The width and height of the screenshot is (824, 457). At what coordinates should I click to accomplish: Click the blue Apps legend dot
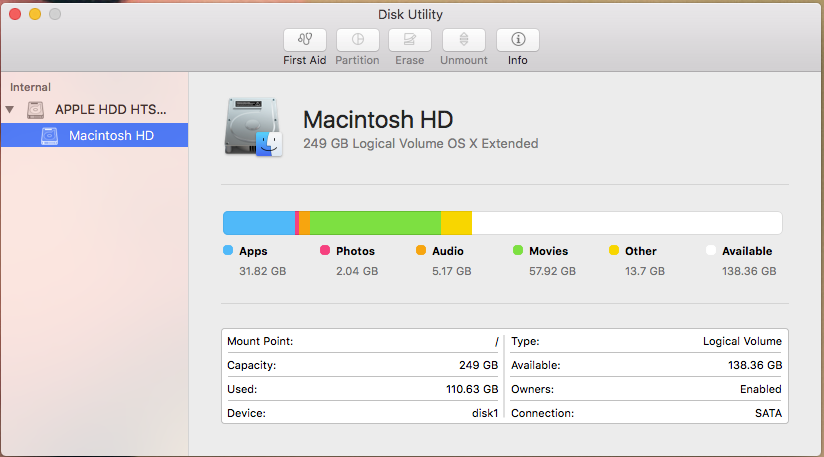pyautogui.click(x=228, y=250)
